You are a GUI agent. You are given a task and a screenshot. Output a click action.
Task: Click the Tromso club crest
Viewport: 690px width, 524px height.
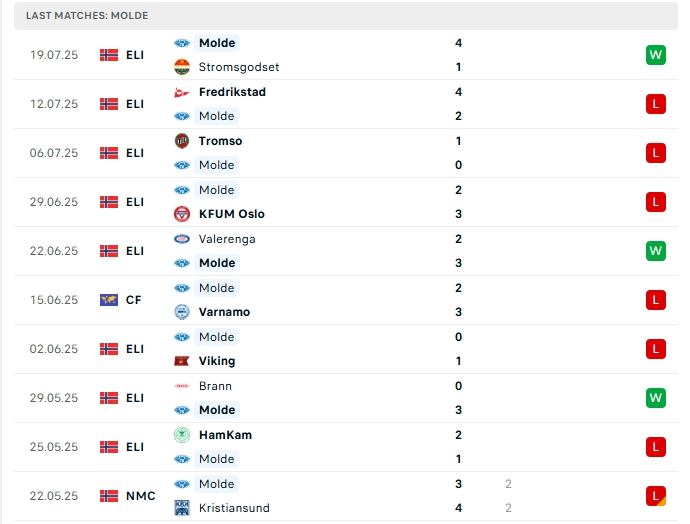click(x=182, y=141)
